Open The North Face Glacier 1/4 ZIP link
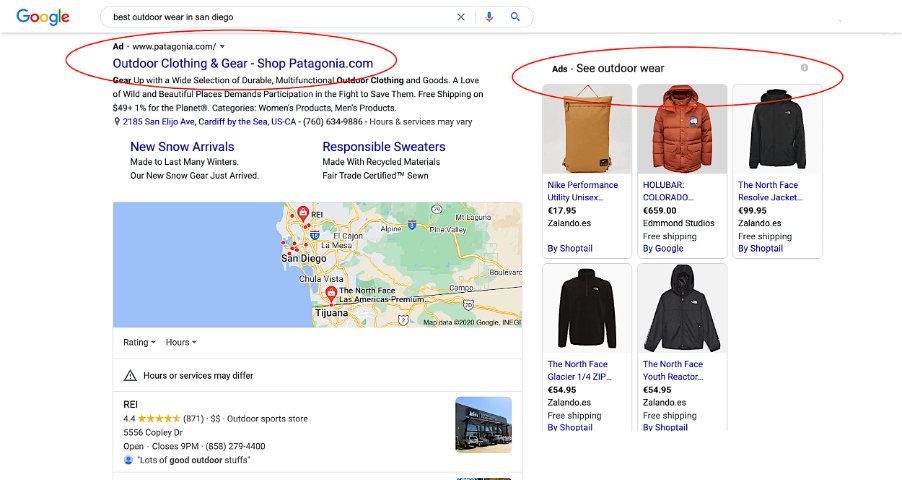Image resolution: width=902 pixels, height=480 pixels. (x=579, y=370)
